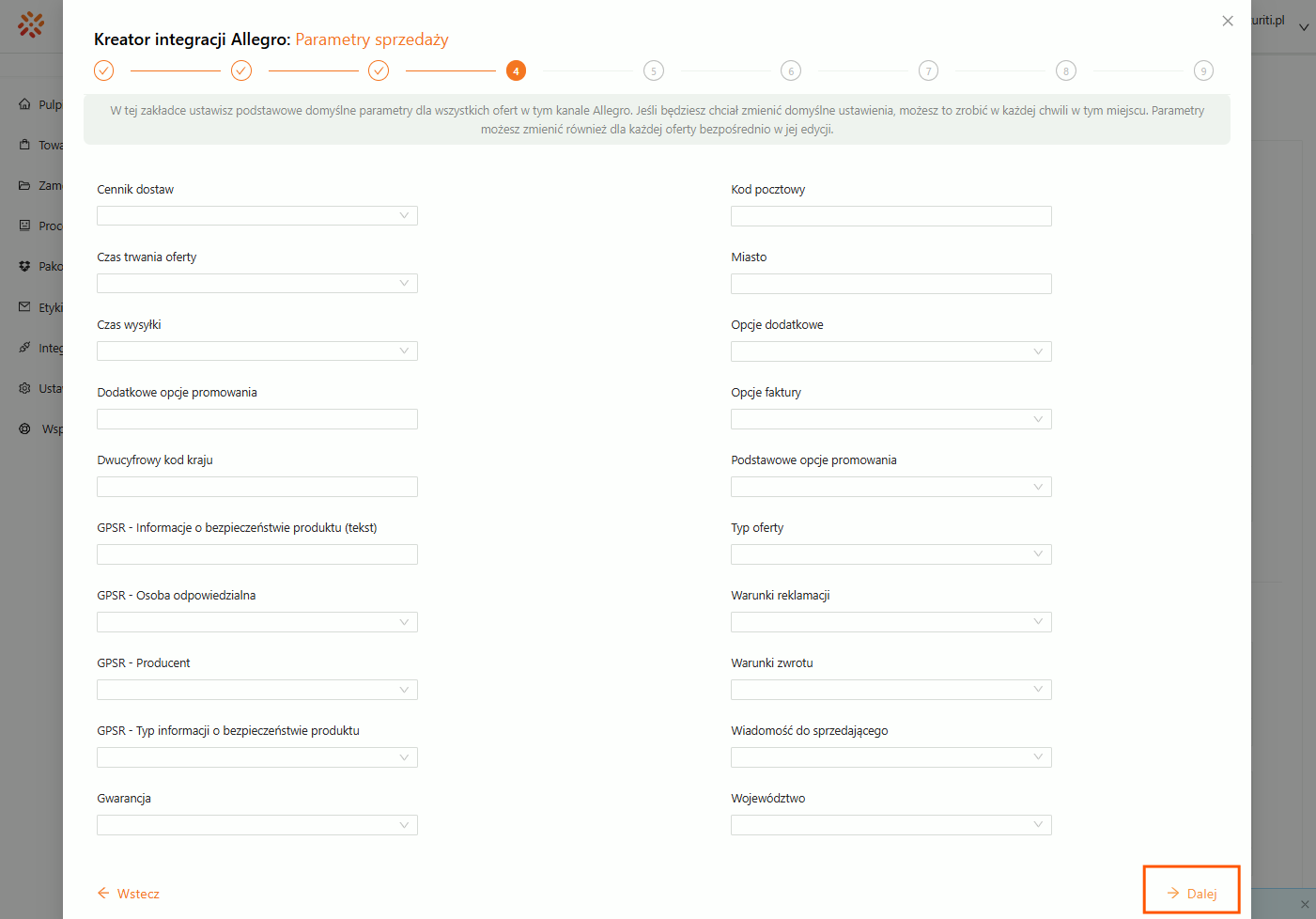Go back using the Wstecz link
1316x919 pixels.
[x=129, y=894]
